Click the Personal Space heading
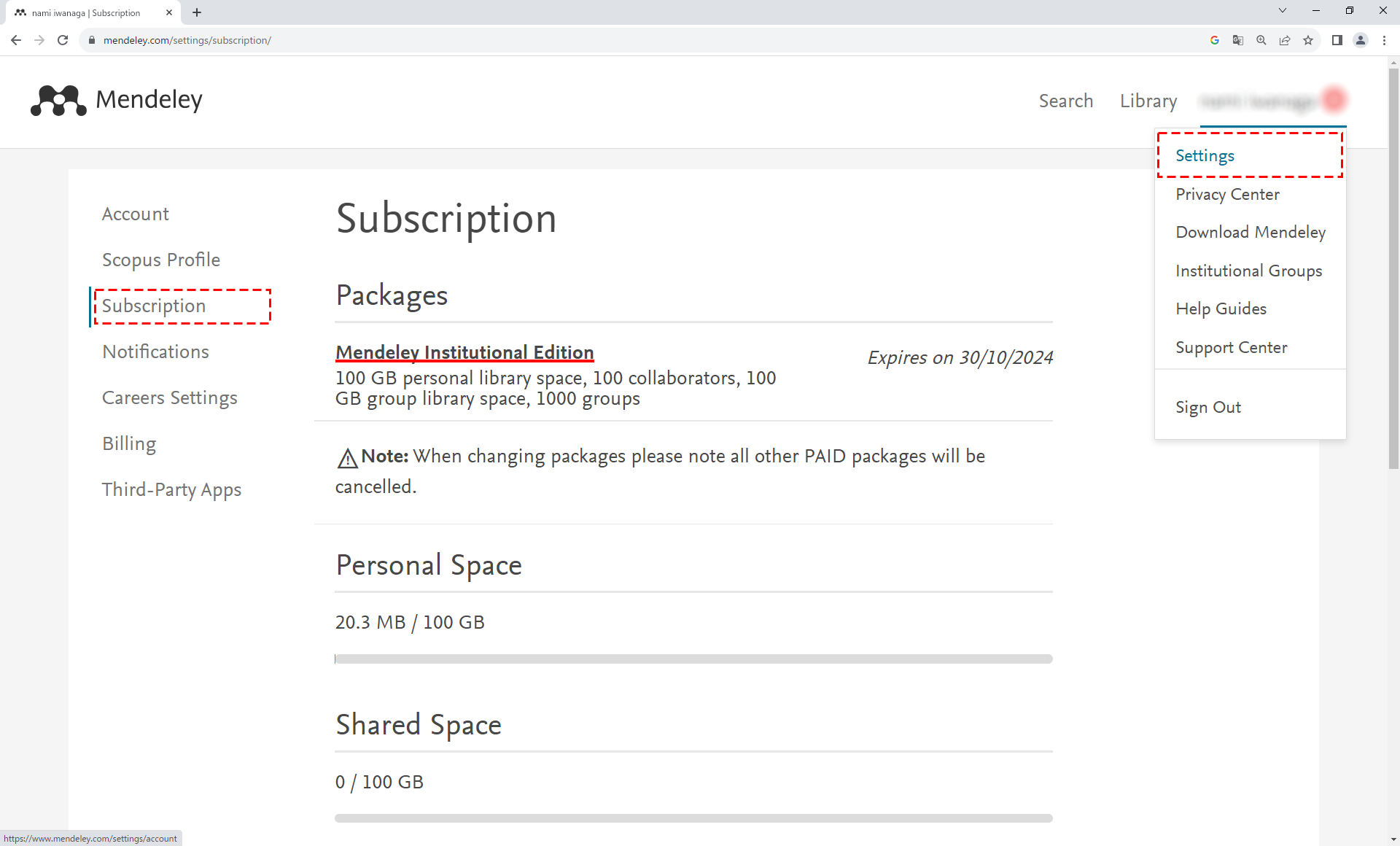Viewport: 1400px width, 846px height. pyautogui.click(x=429, y=565)
